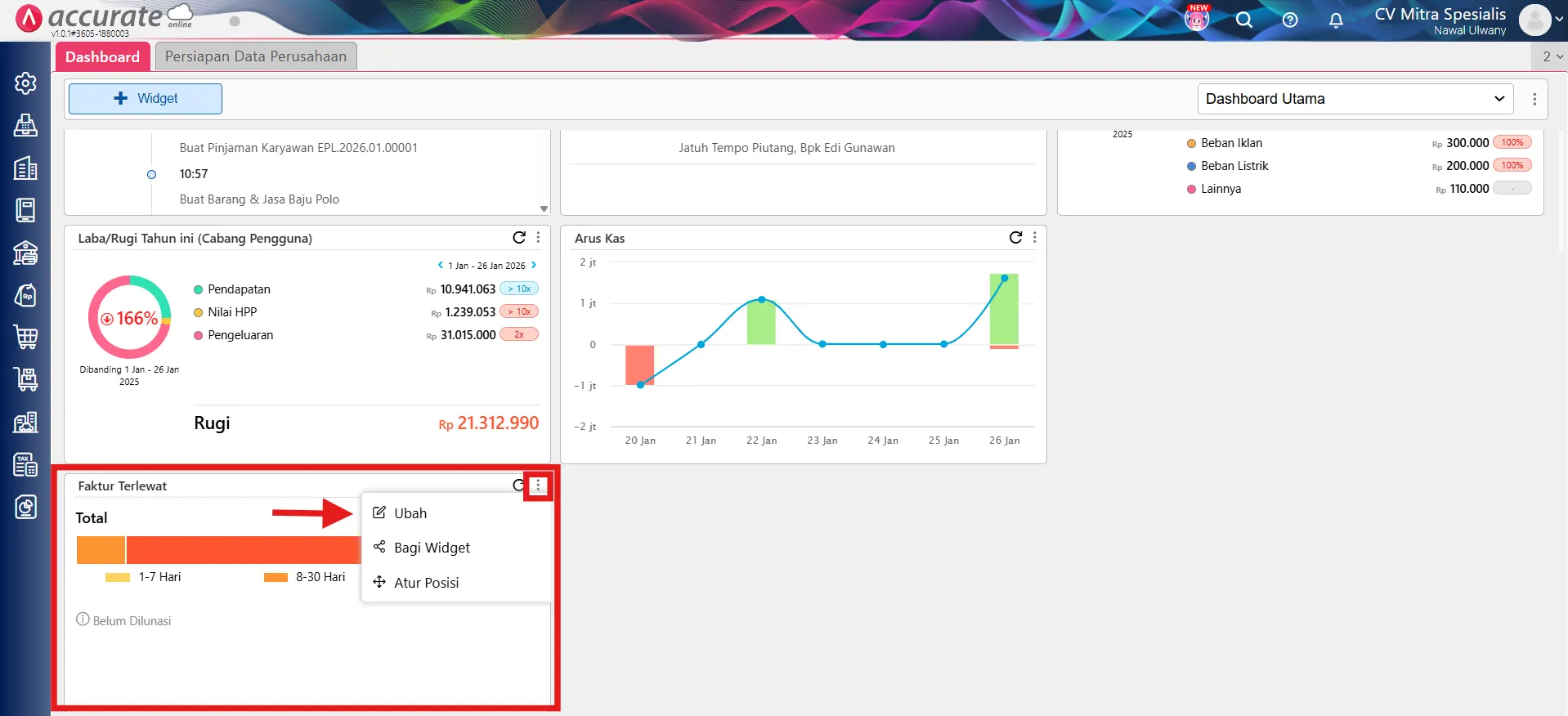Click the 20 Jan red bar
The height and width of the screenshot is (716, 1568).
pos(640,365)
